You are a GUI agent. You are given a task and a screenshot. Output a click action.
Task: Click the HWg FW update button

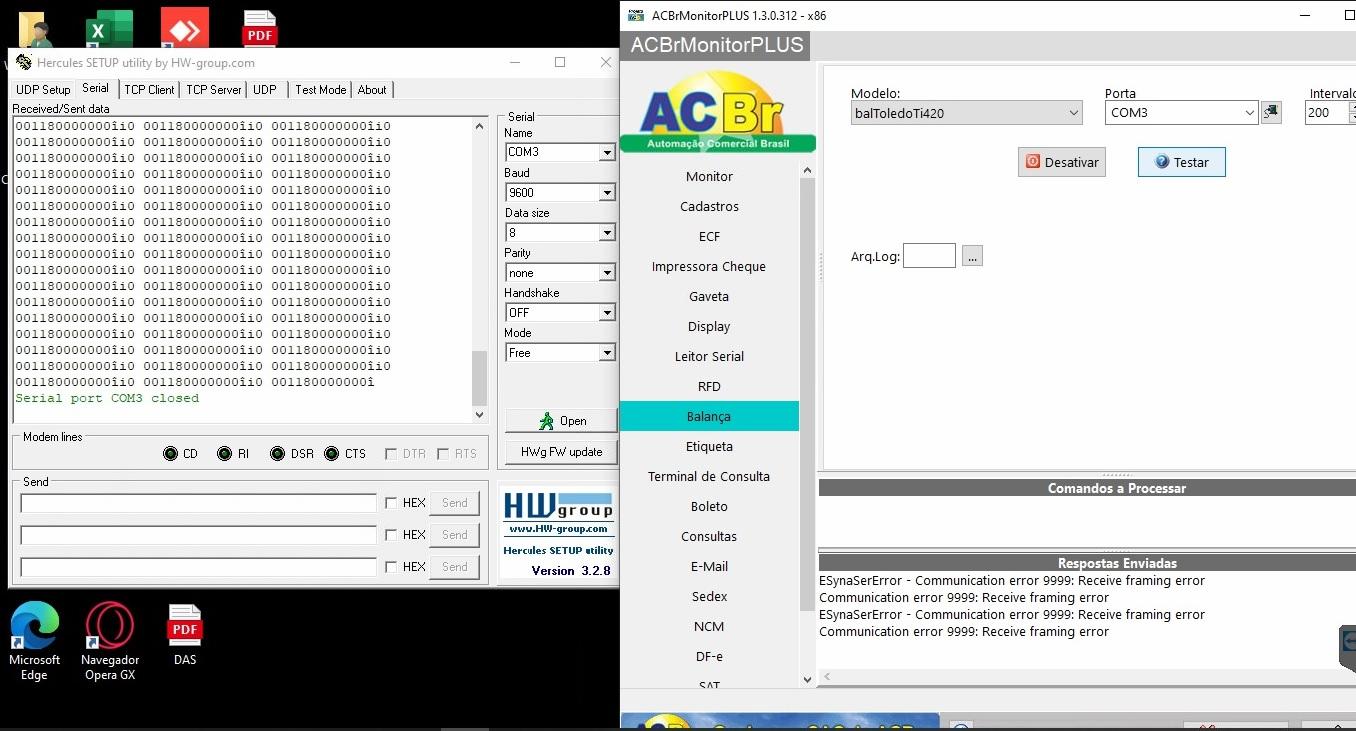click(x=561, y=452)
